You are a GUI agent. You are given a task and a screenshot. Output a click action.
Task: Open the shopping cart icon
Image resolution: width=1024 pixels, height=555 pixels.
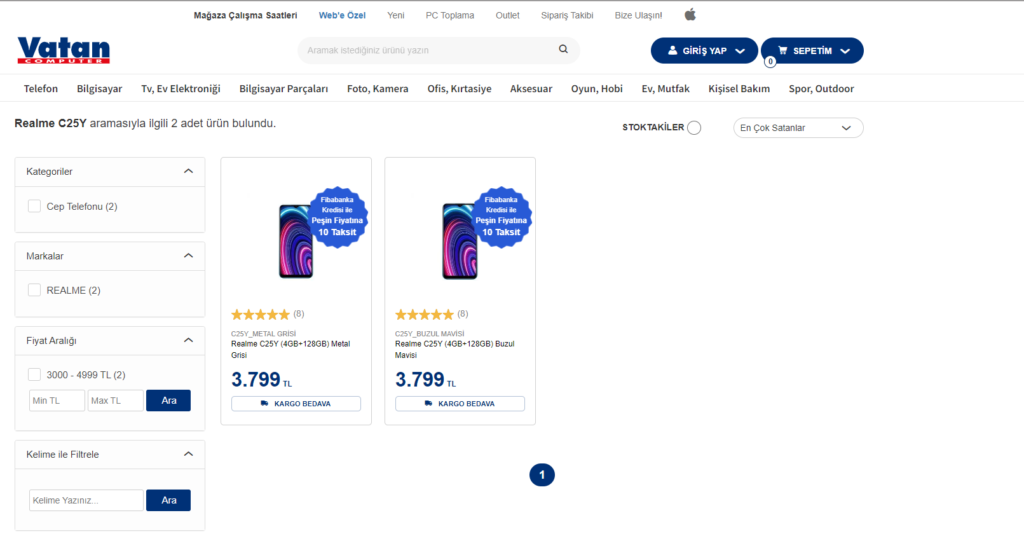[x=782, y=51]
